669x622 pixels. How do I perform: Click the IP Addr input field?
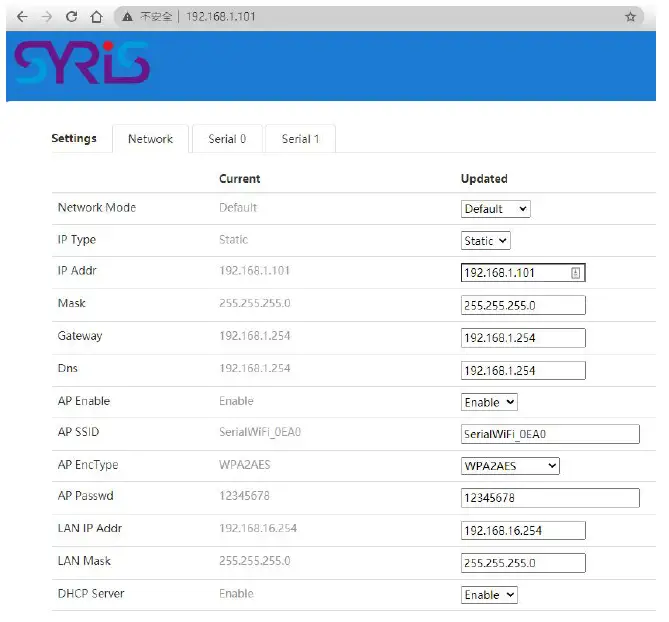523,273
